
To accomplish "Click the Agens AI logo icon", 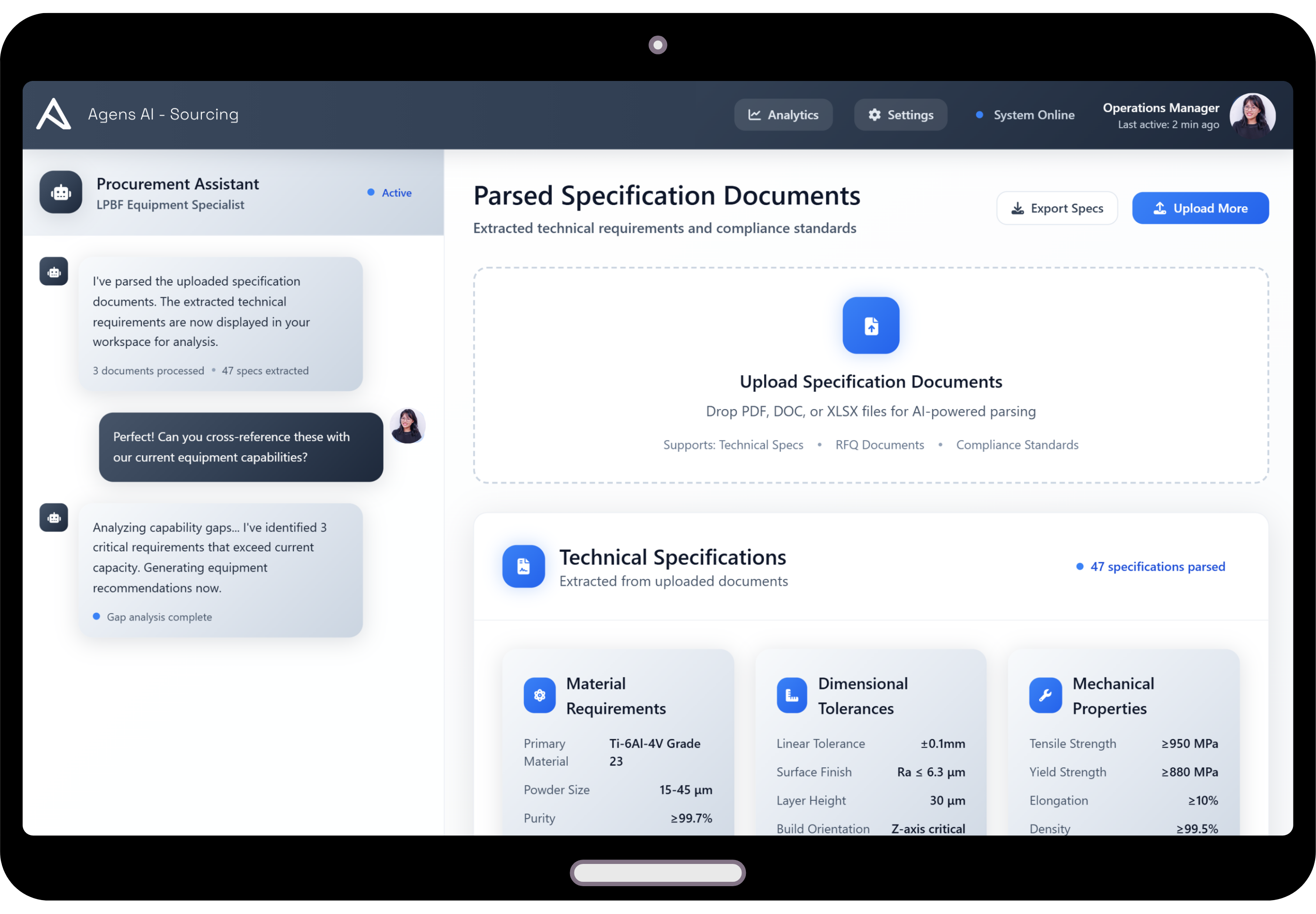I will pyautogui.click(x=53, y=114).
